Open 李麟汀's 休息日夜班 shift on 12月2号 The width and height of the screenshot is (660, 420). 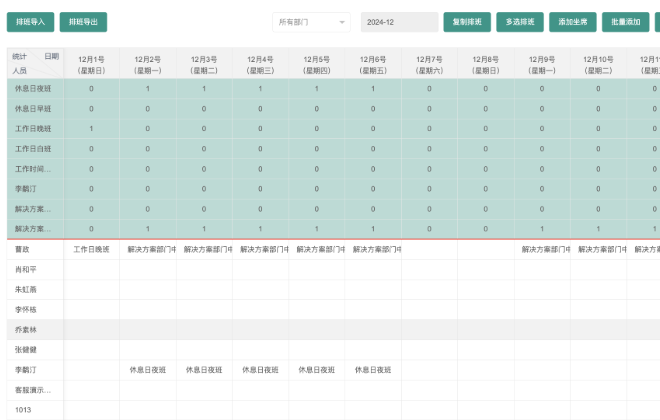(x=147, y=369)
